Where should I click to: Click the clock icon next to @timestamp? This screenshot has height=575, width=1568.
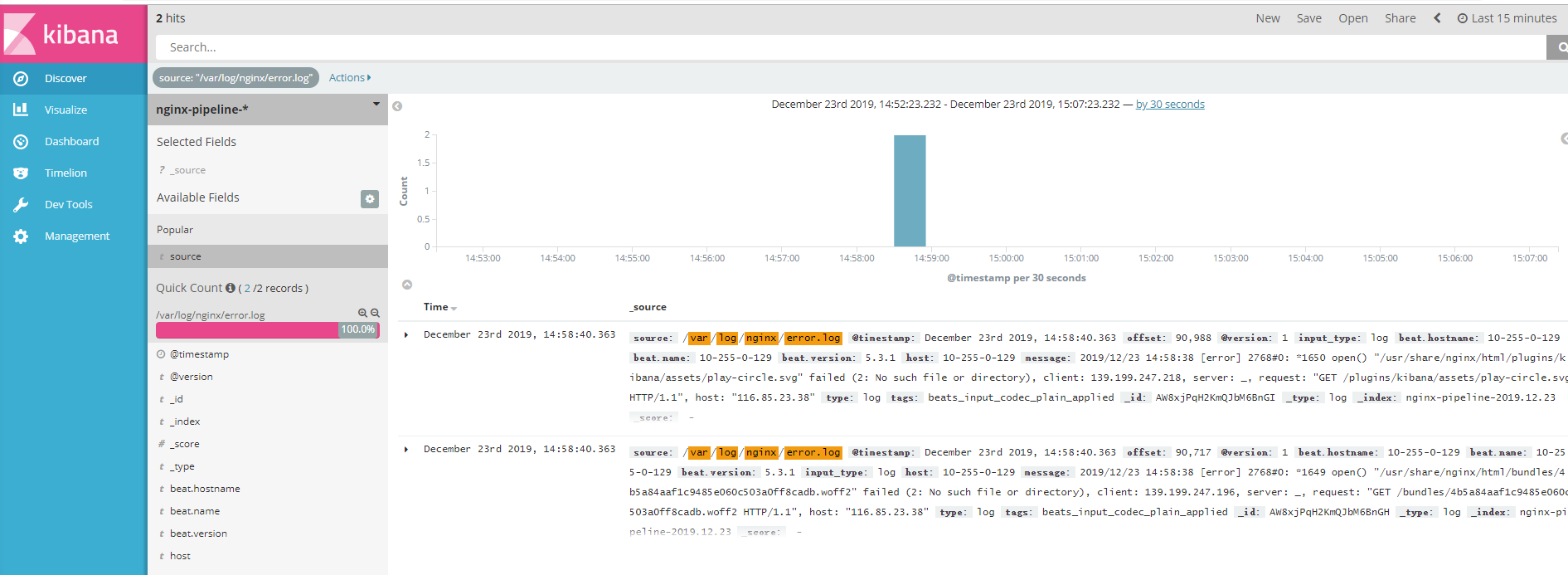point(162,354)
